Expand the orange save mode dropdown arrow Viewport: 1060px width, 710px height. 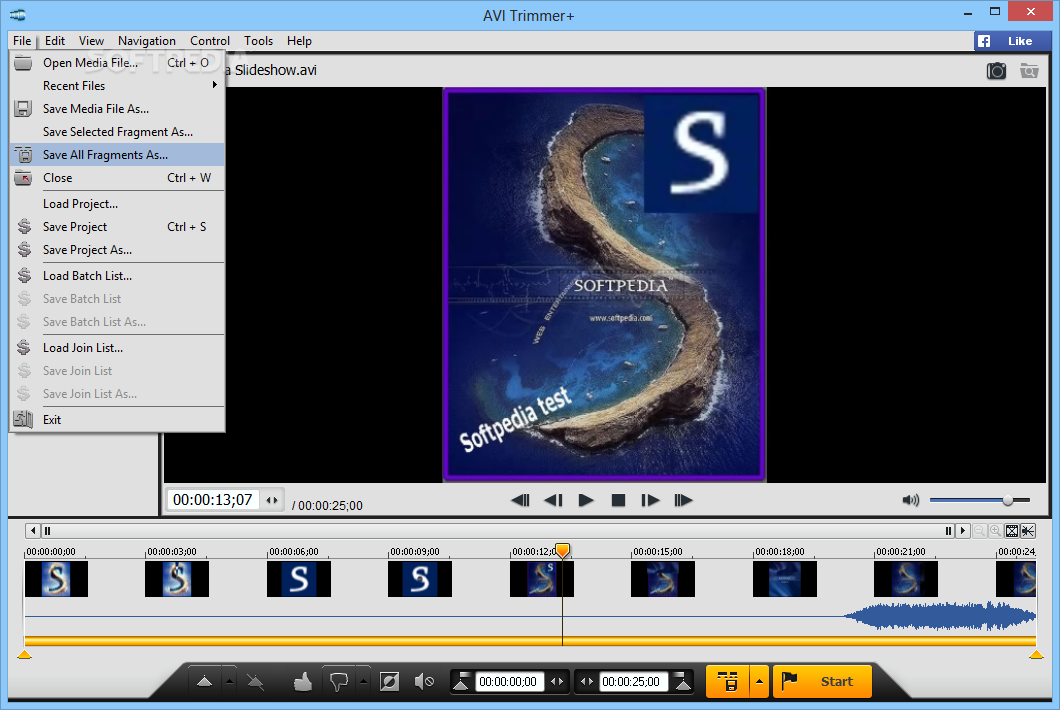pos(759,682)
